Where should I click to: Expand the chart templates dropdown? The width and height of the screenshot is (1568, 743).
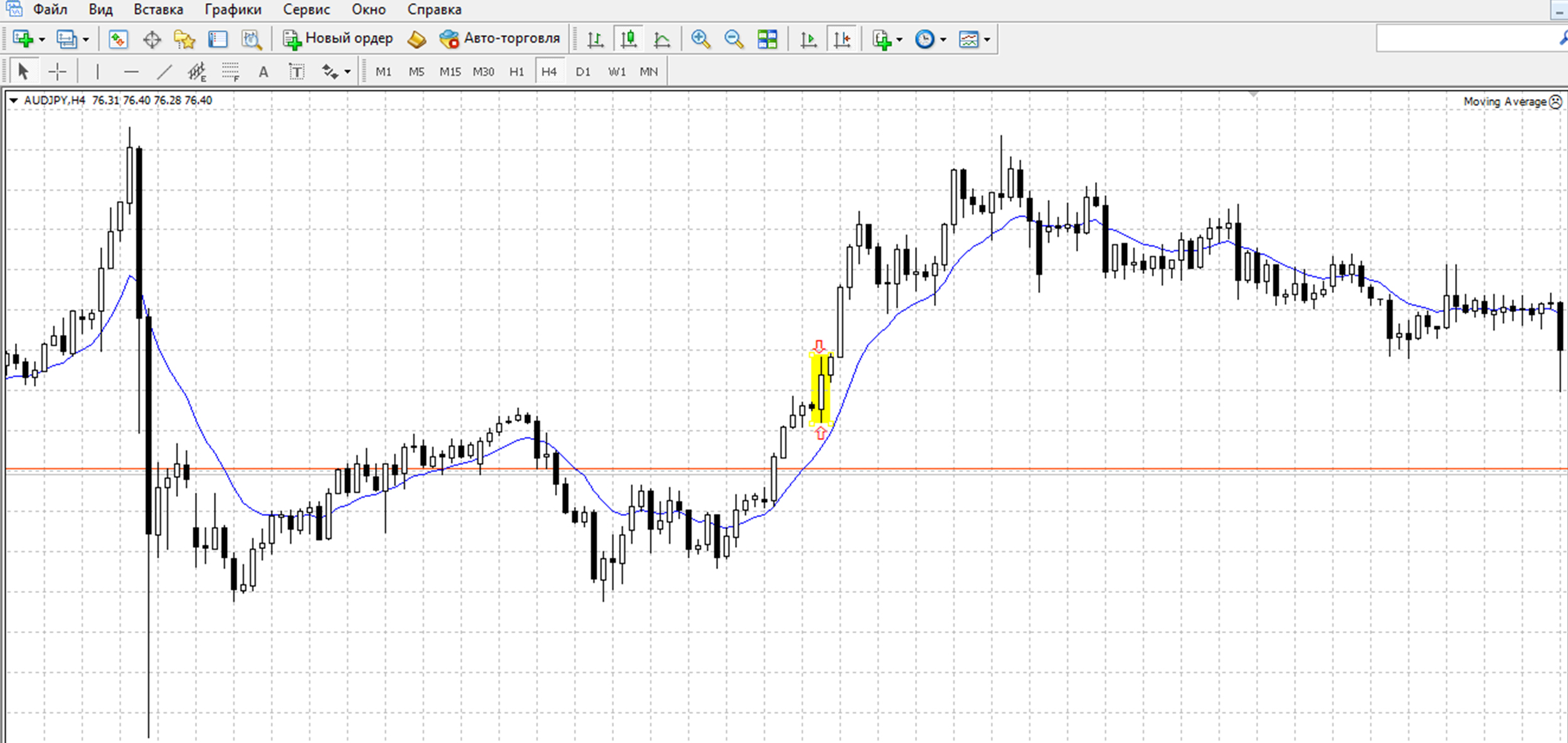(987, 40)
